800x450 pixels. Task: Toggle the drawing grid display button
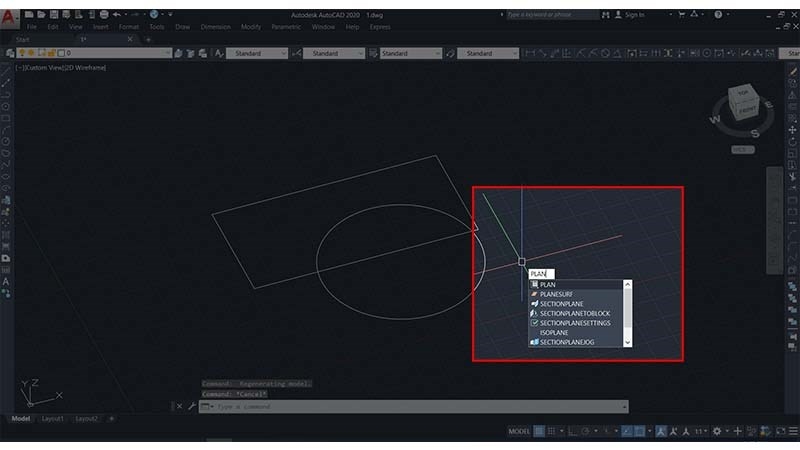(539, 432)
